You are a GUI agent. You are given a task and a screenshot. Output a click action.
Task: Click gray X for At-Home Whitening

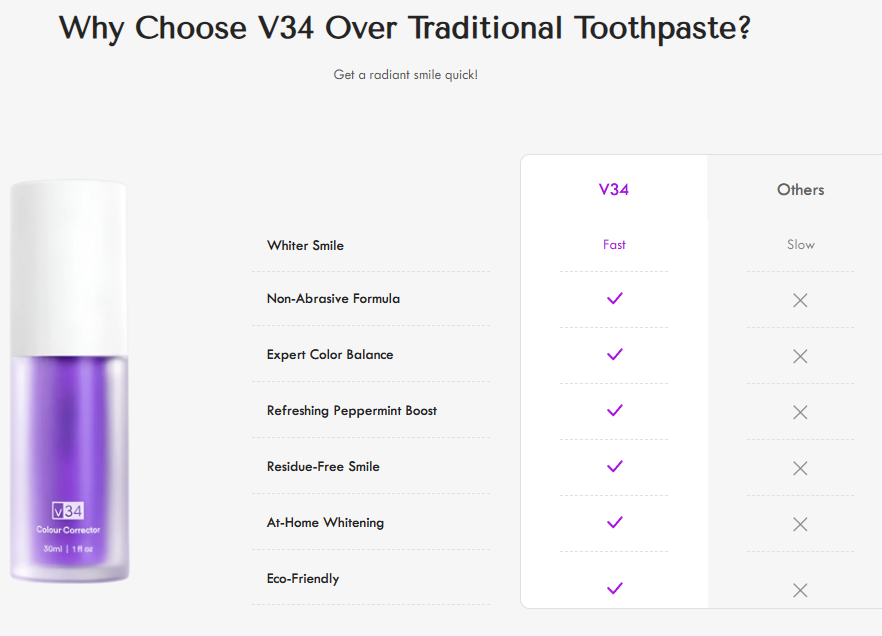(800, 524)
